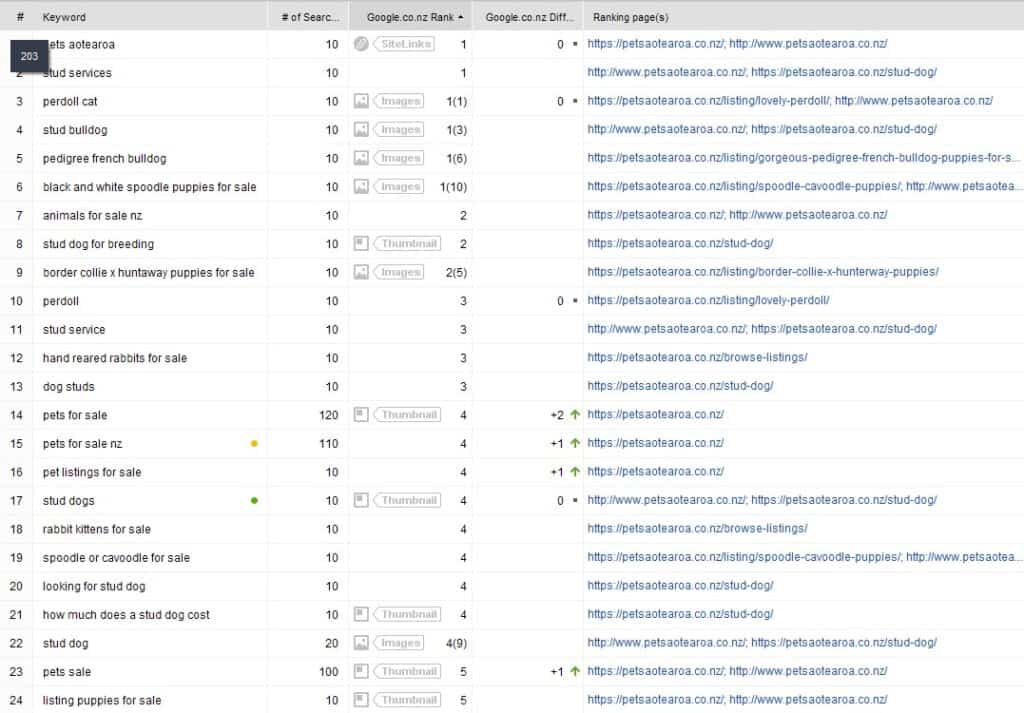Click Thumbnail icon in pets for sale row
The height and width of the screenshot is (713, 1024).
361,415
